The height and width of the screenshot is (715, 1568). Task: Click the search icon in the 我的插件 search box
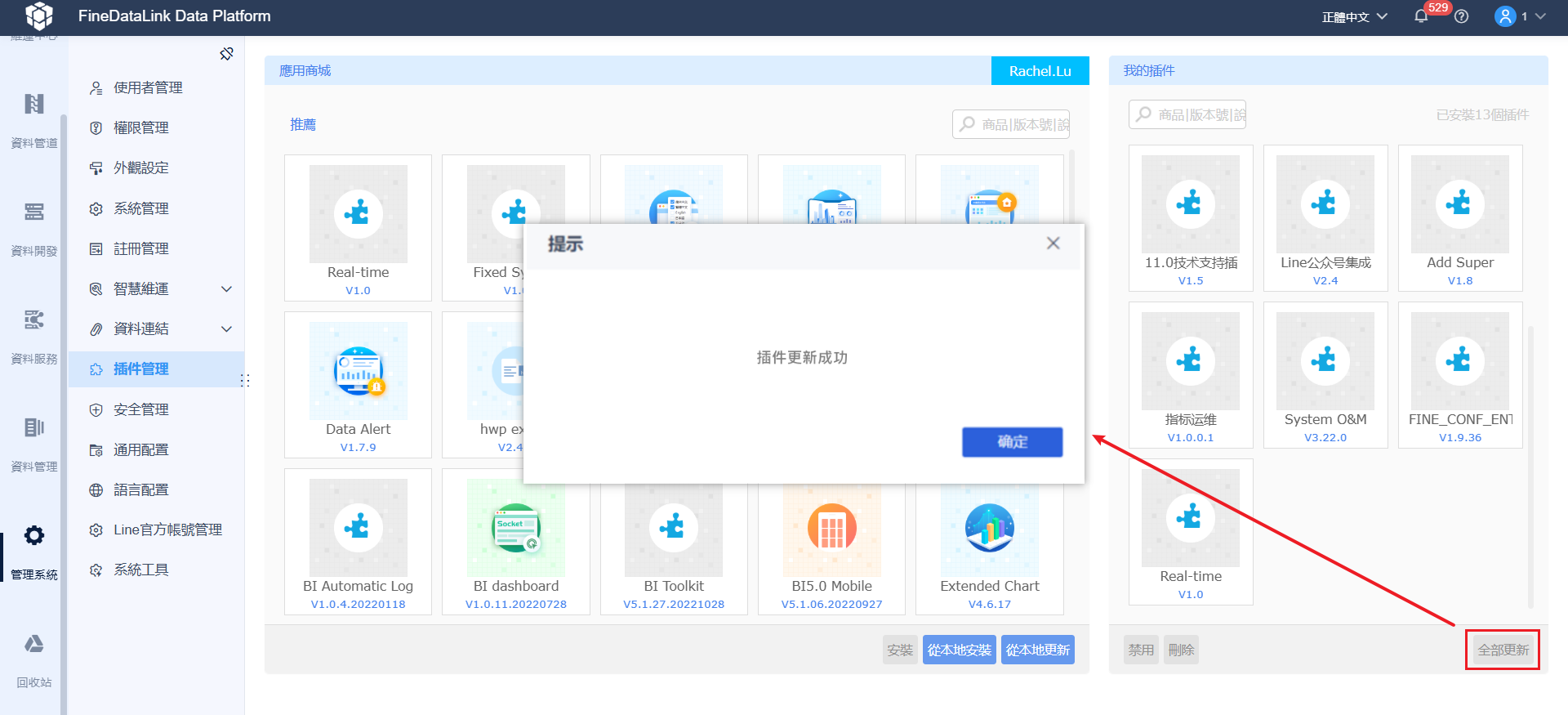click(x=1143, y=114)
